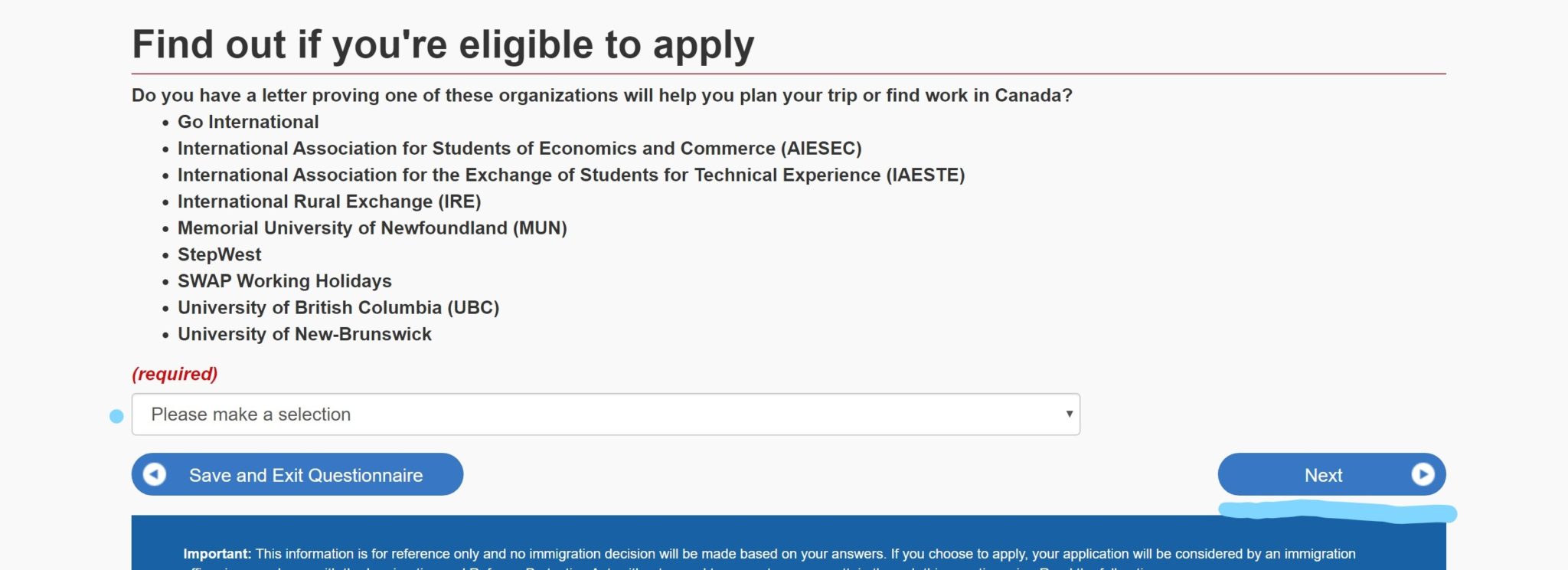Click the question about a letter from organizations
1568x570 pixels.
602,96
